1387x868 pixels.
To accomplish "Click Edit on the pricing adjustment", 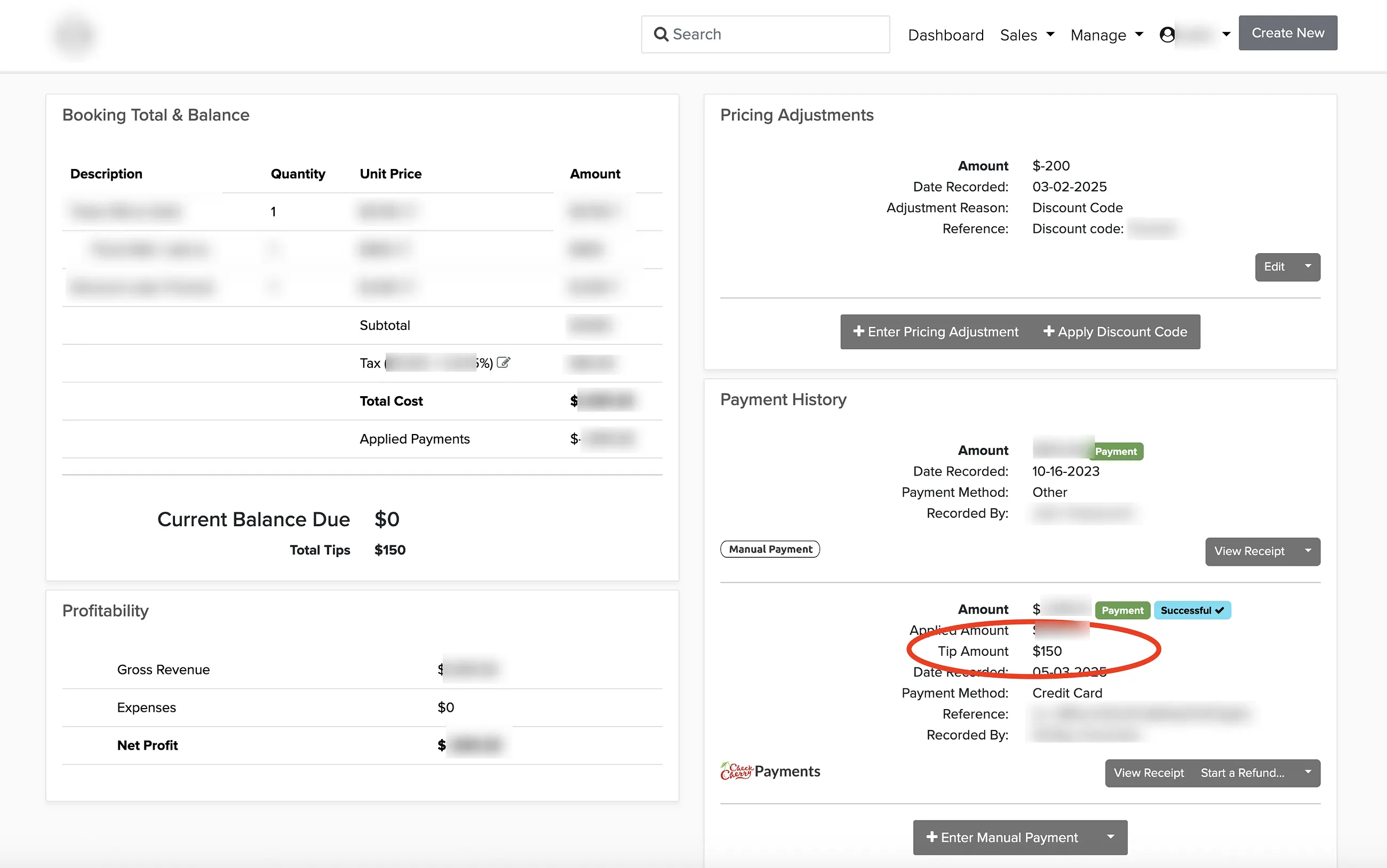I will click(1274, 267).
